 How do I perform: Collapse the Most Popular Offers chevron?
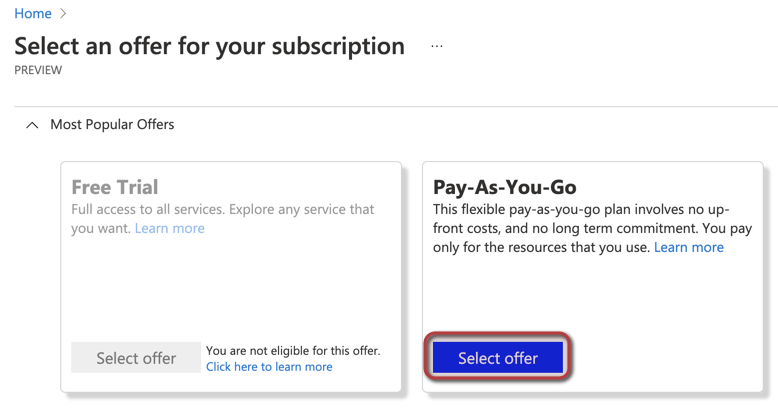(x=32, y=126)
